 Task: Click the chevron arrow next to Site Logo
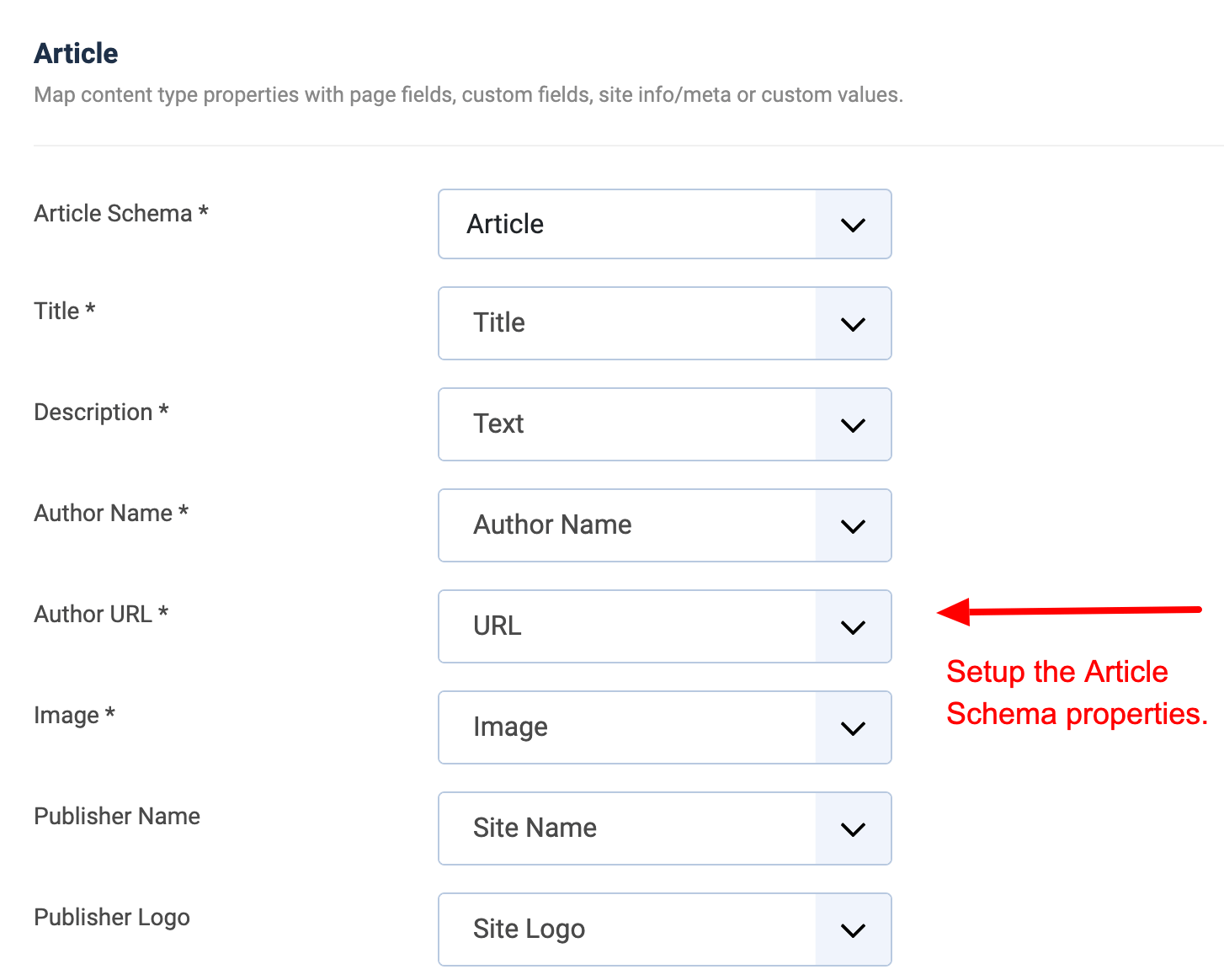coord(853,929)
